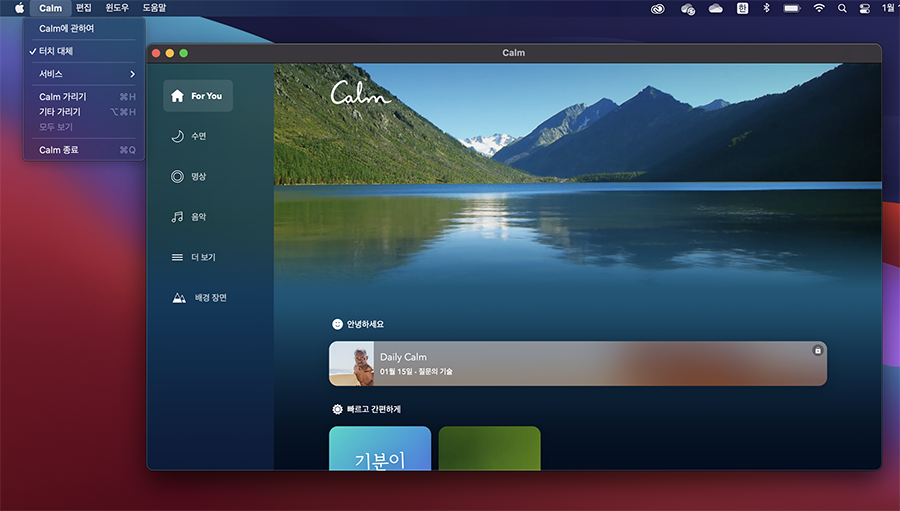The image size is (900, 511).
Task: Open the 윈도우 menu
Action: 117,8
